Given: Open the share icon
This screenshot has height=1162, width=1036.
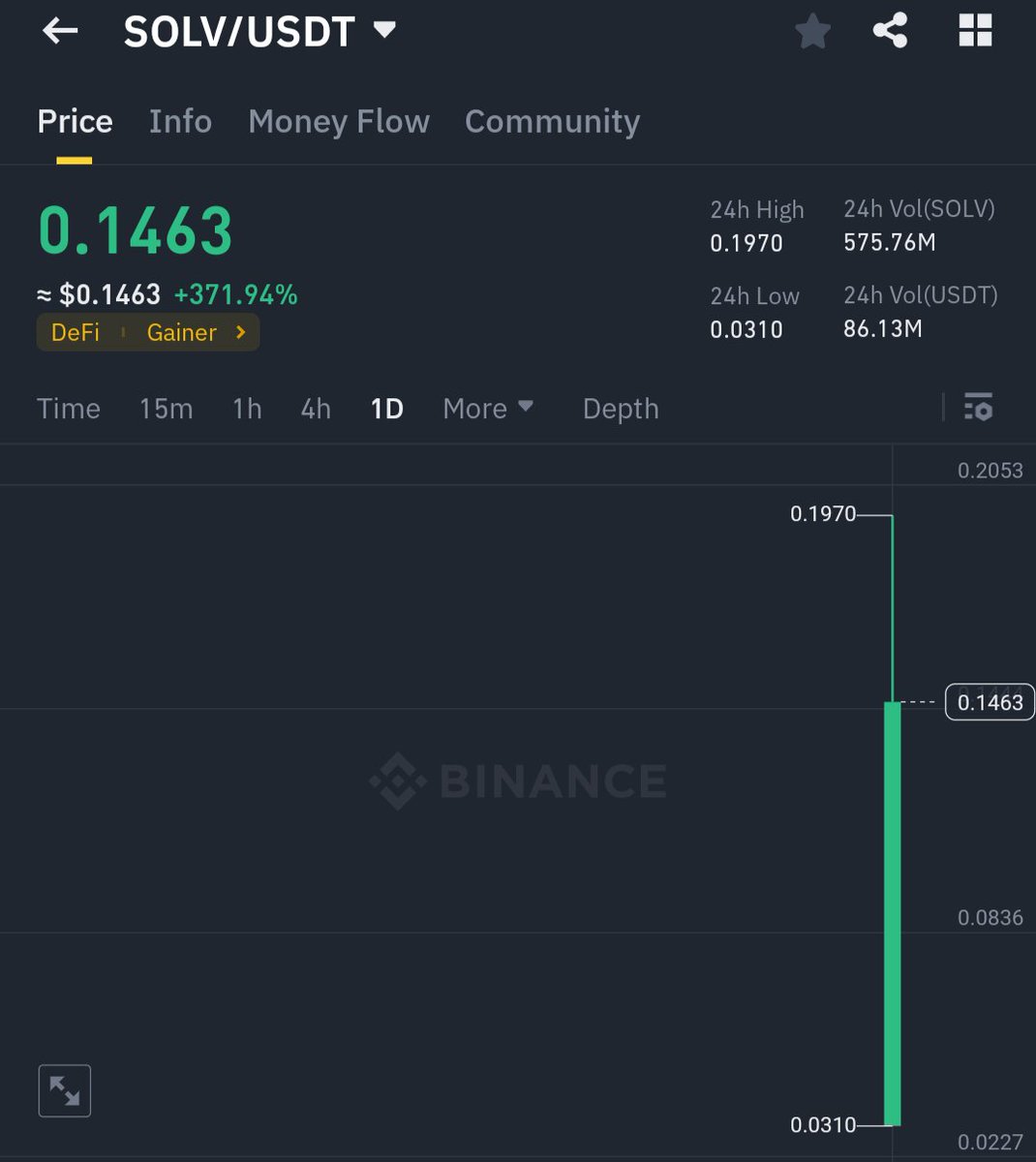Looking at the screenshot, I should point(890,31).
